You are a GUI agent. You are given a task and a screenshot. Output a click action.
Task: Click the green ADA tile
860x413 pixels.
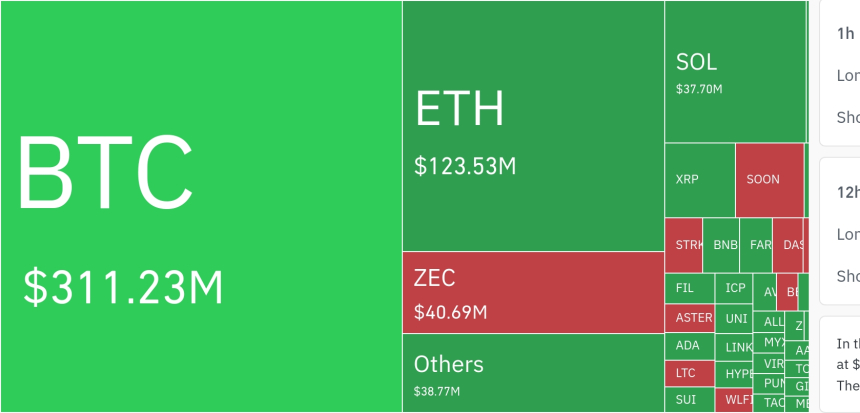[689, 346]
